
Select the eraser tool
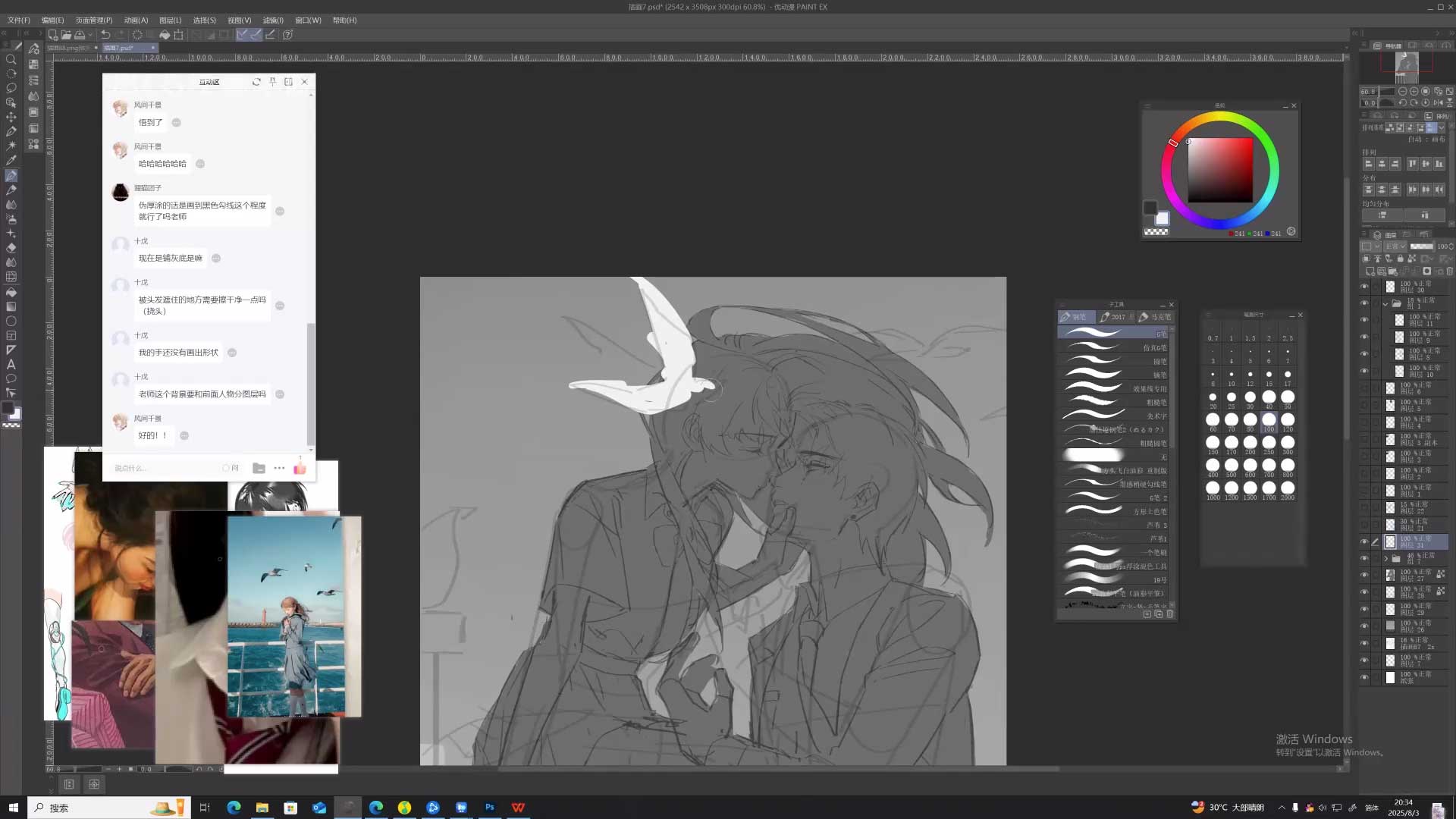11,248
